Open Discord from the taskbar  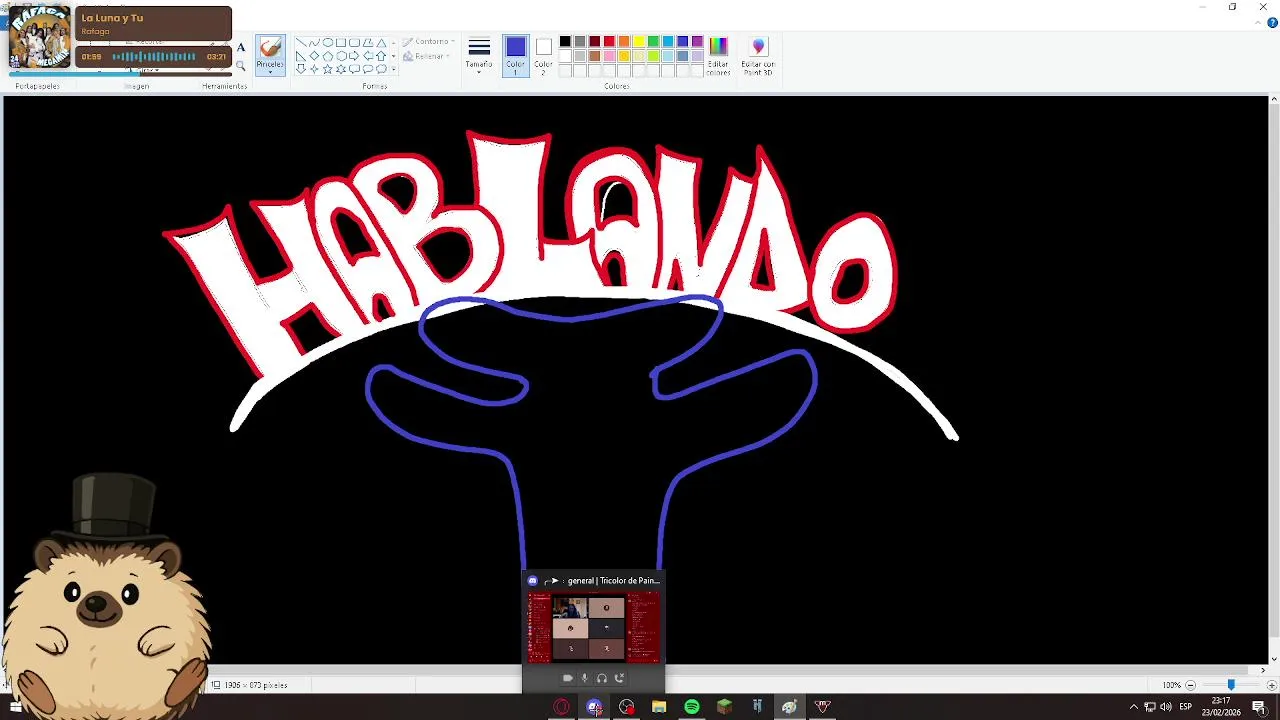[594, 707]
